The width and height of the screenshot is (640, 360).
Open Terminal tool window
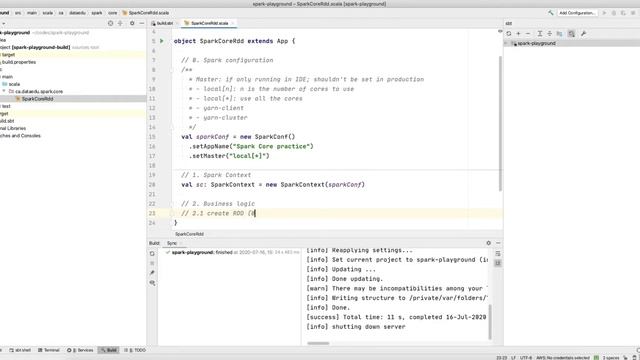(x=49, y=350)
